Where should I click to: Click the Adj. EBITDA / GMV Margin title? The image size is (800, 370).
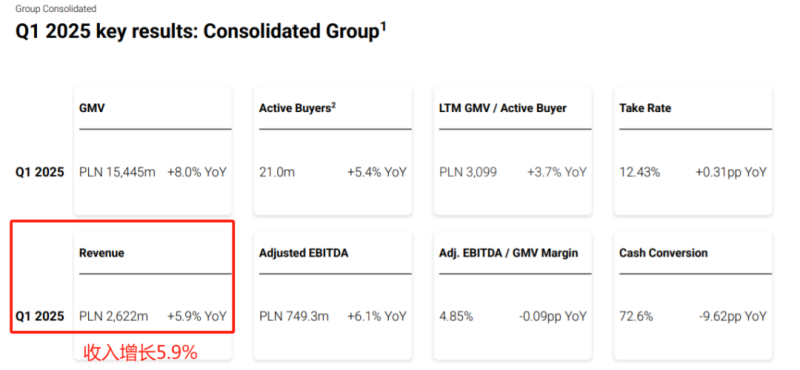coord(509,253)
